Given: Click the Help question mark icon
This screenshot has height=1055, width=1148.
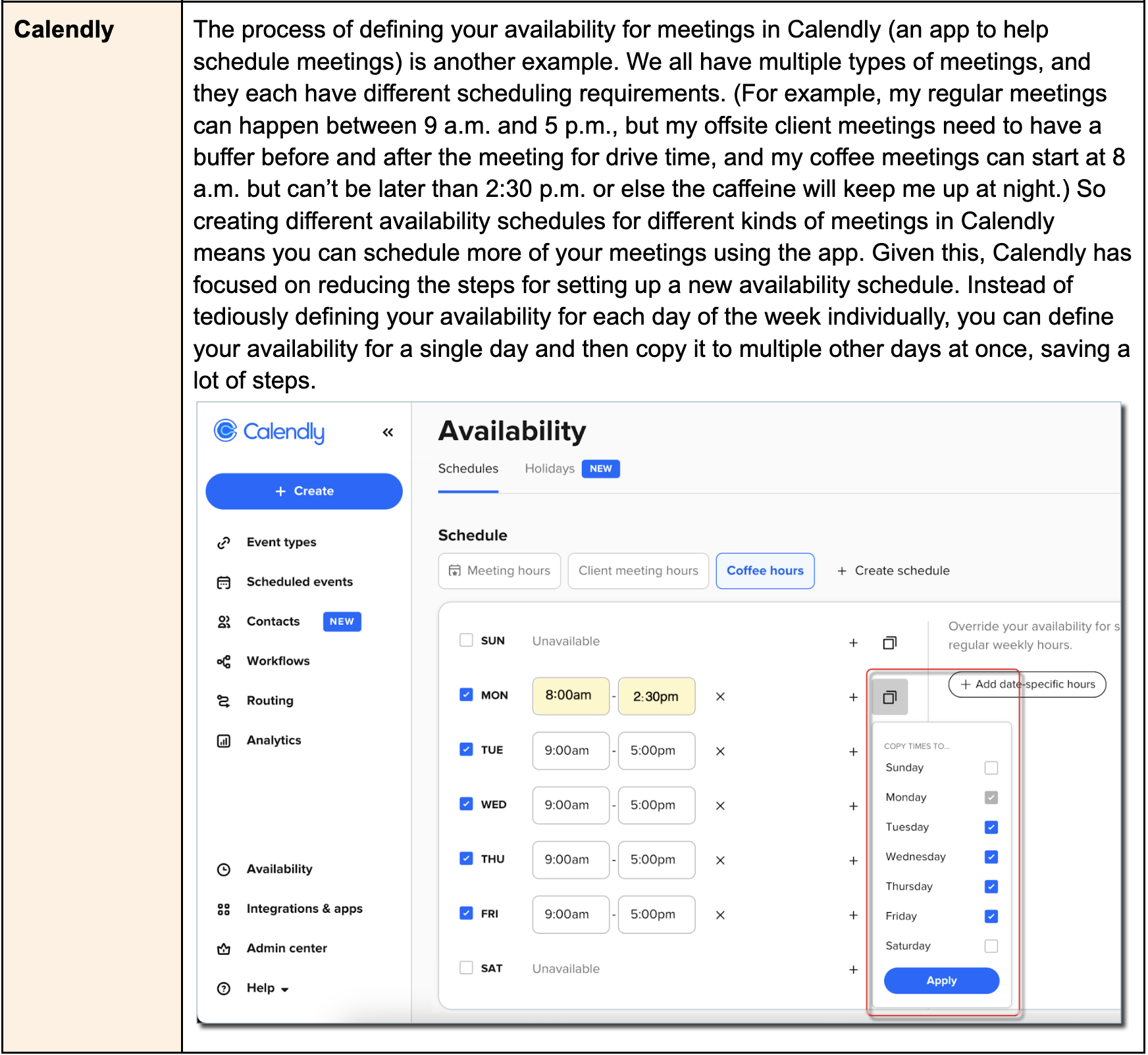Looking at the screenshot, I should [224, 988].
